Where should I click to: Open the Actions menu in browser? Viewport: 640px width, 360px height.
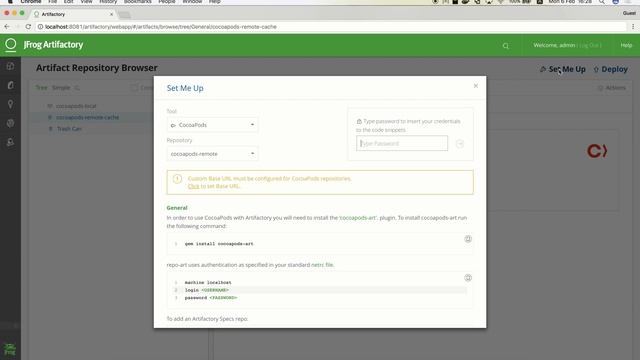point(611,88)
